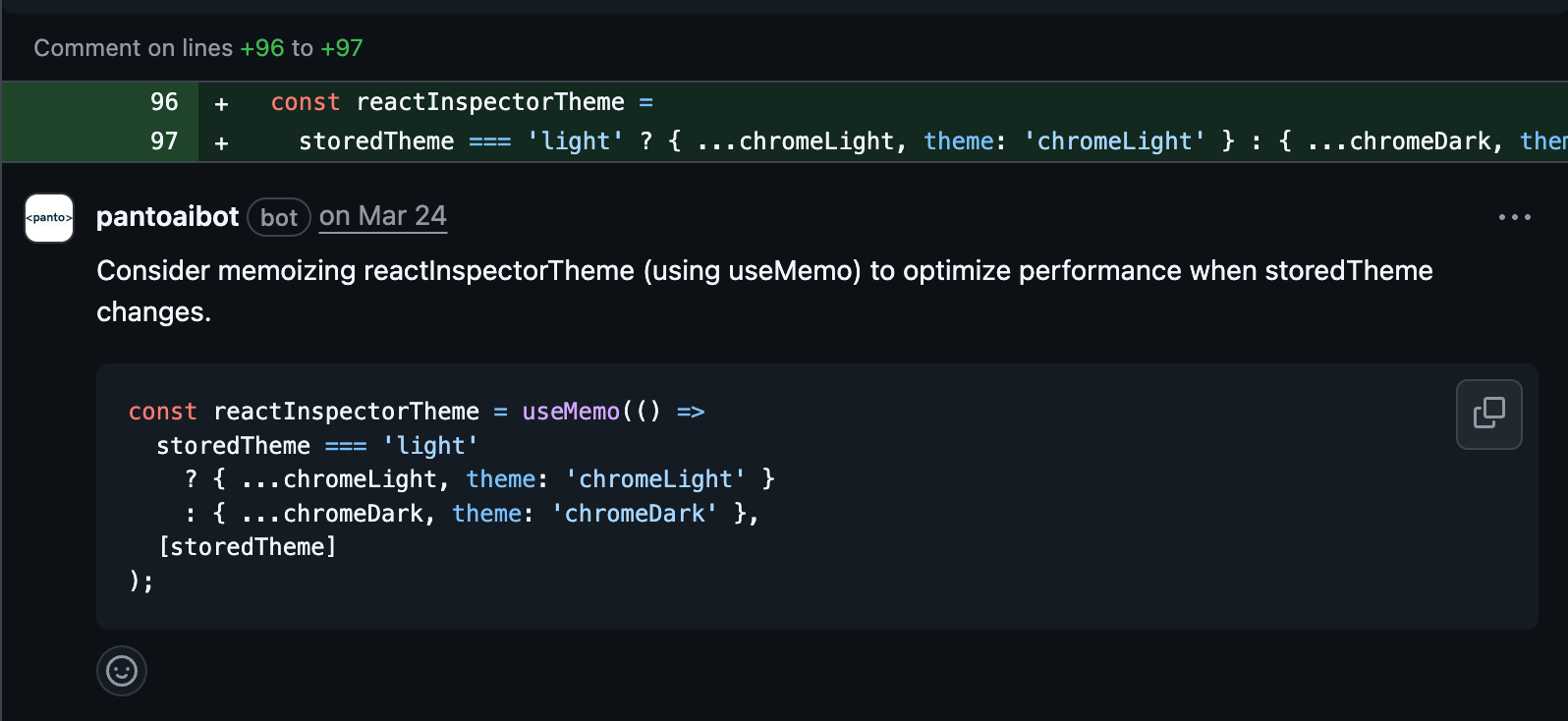Screen dimensions: 1568x721
Task: Click the "theme: 'chromeLight'" snippet line
Action: [480, 479]
